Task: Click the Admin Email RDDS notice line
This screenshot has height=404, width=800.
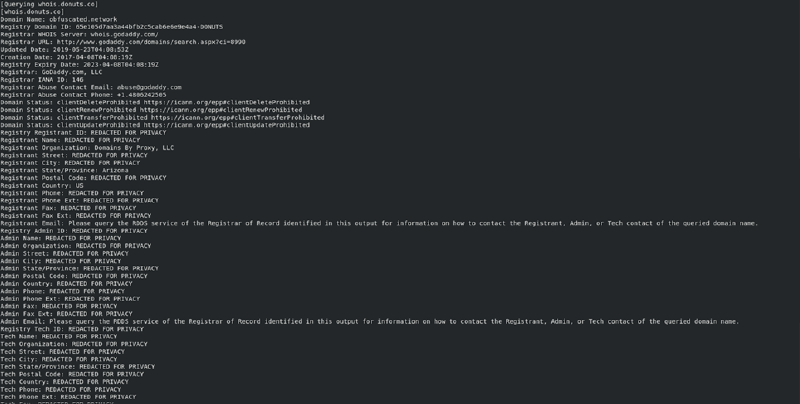Action: pos(369,321)
